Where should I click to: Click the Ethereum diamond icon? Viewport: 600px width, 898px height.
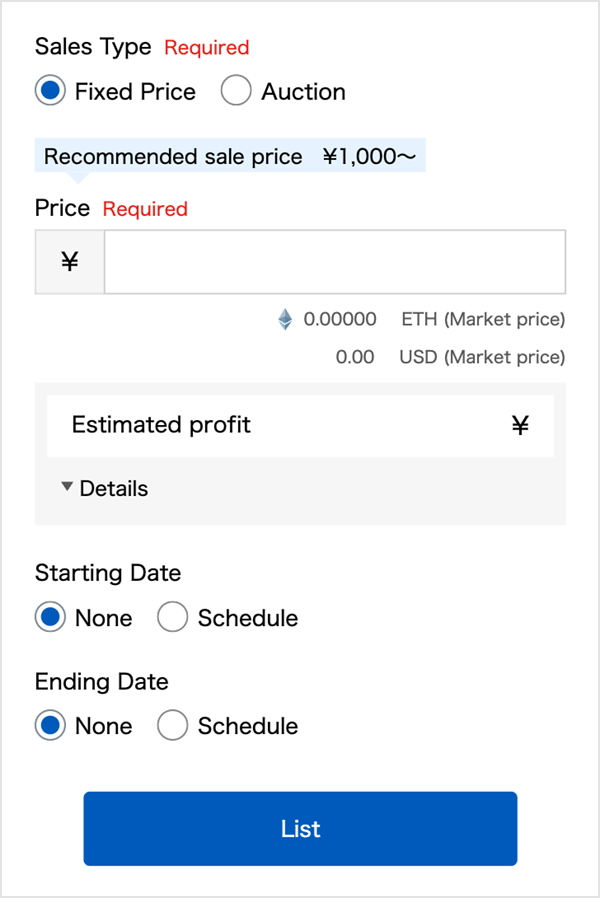[x=285, y=319]
